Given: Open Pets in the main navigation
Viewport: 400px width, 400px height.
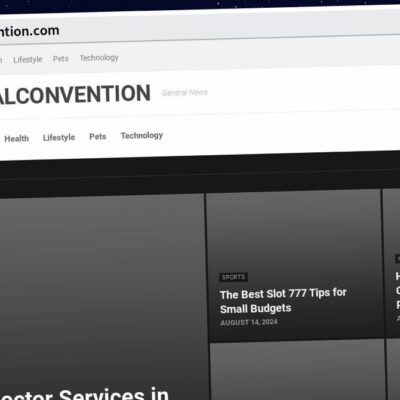Looking at the screenshot, I should tap(98, 136).
